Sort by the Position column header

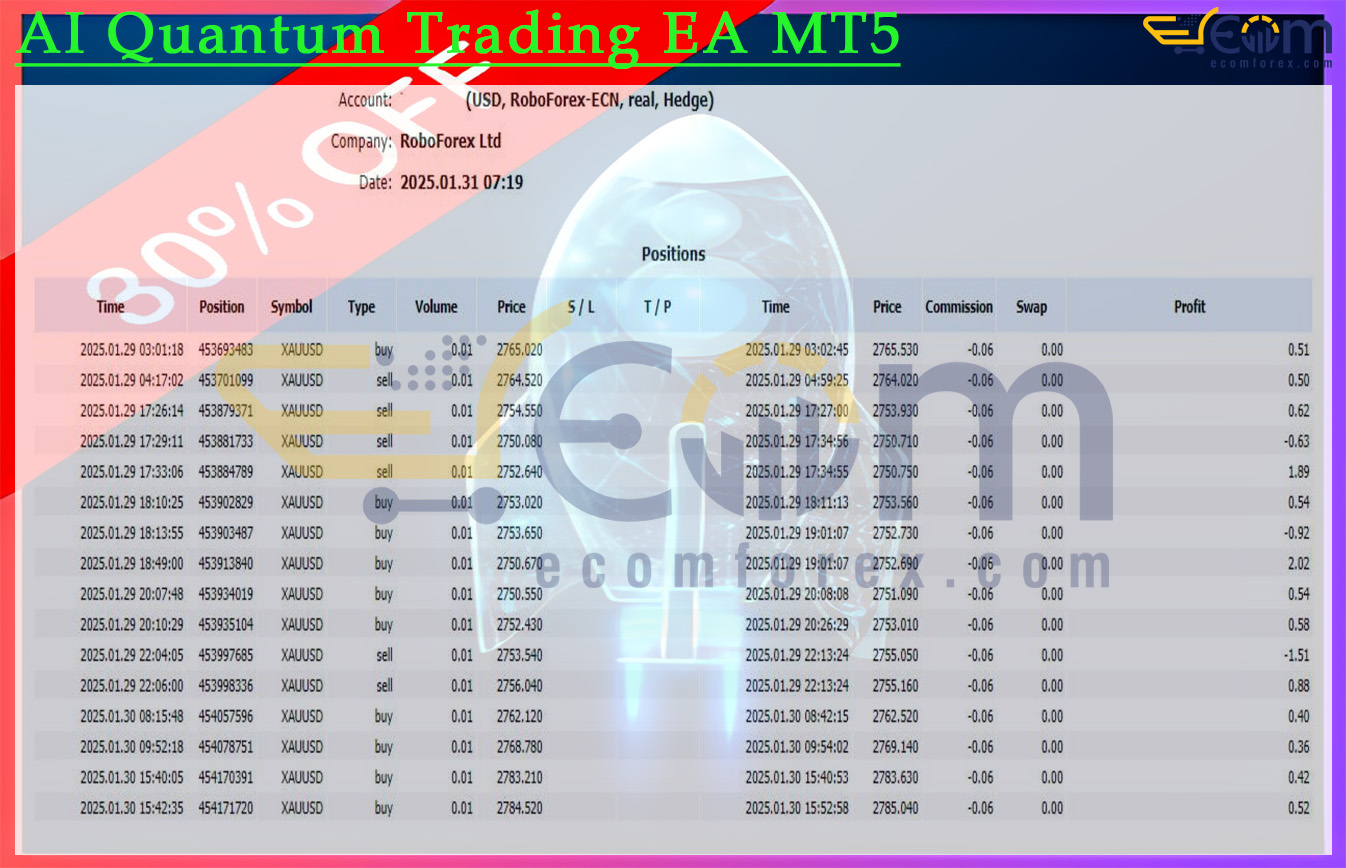(222, 307)
